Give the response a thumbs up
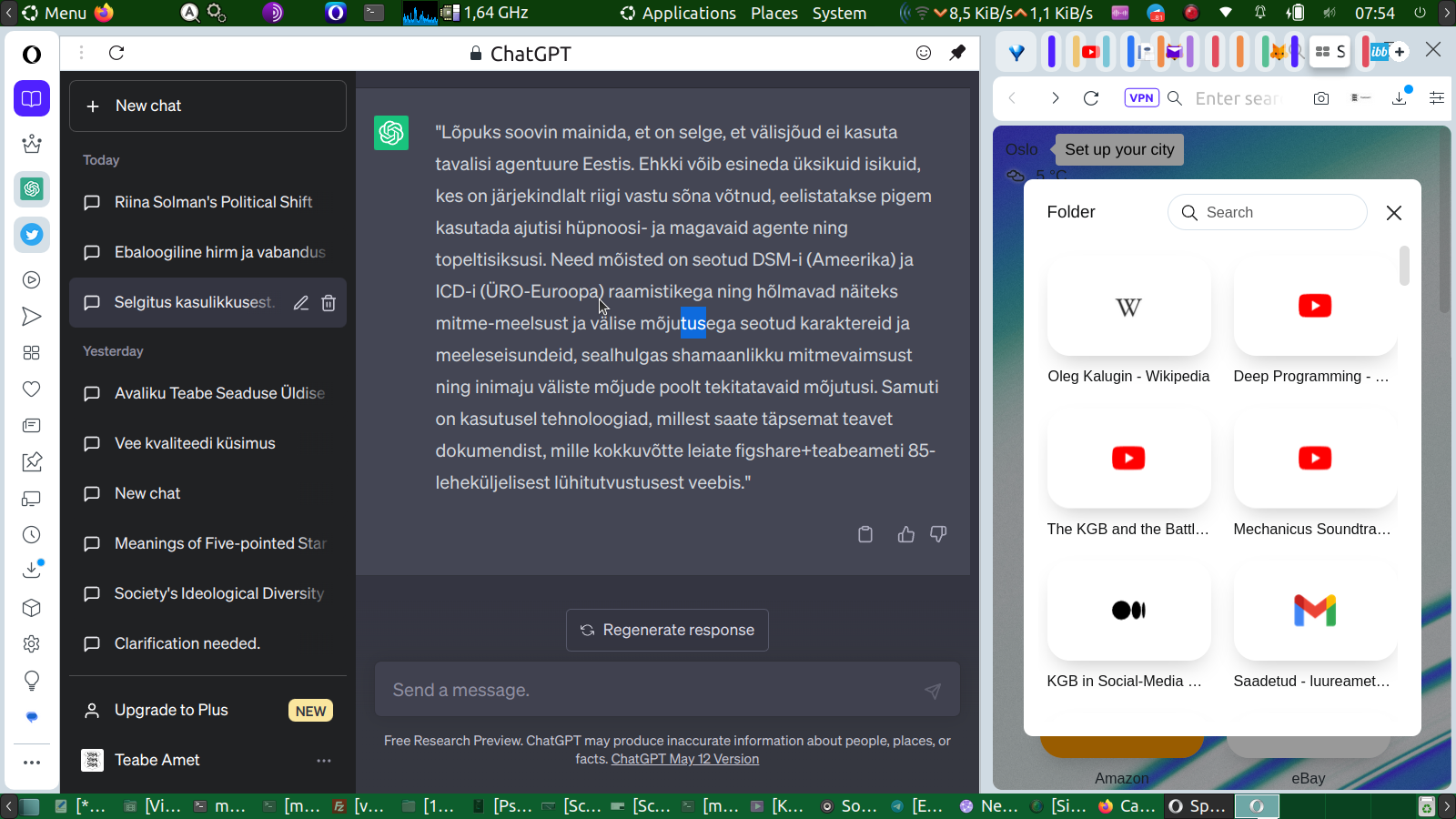The height and width of the screenshot is (819, 1456). [x=906, y=534]
